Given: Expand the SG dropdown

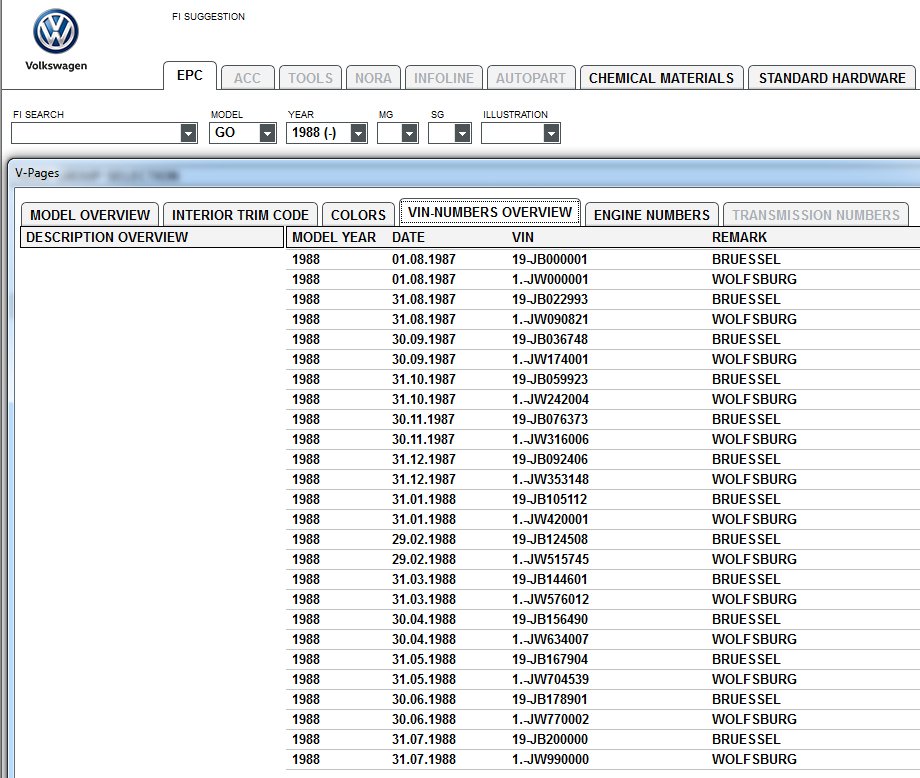Looking at the screenshot, I should pyautogui.click(x=462, y=133).
